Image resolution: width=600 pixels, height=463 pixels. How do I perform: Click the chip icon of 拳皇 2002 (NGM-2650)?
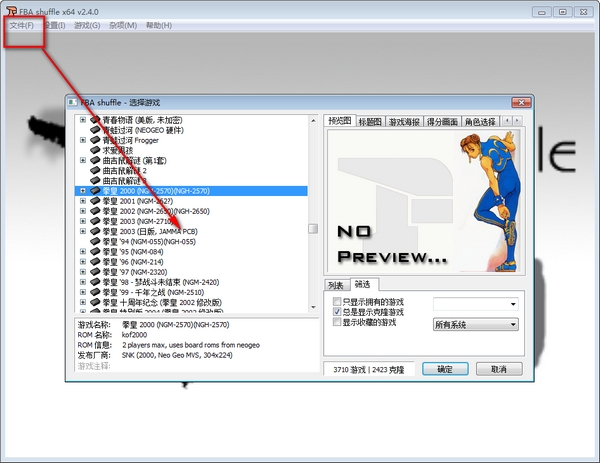point(95,211)
